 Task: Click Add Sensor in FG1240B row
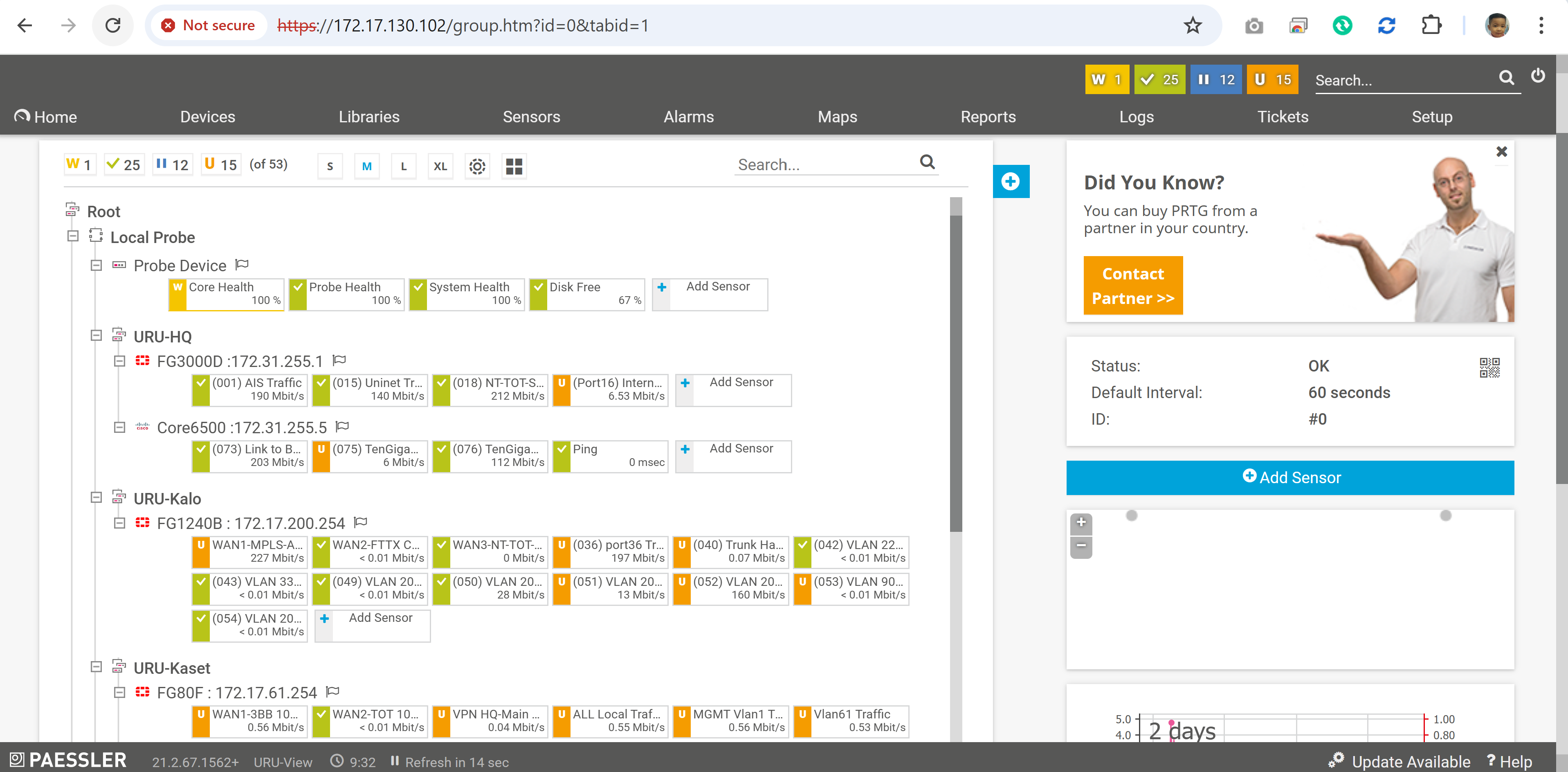(x=373, y=625)
